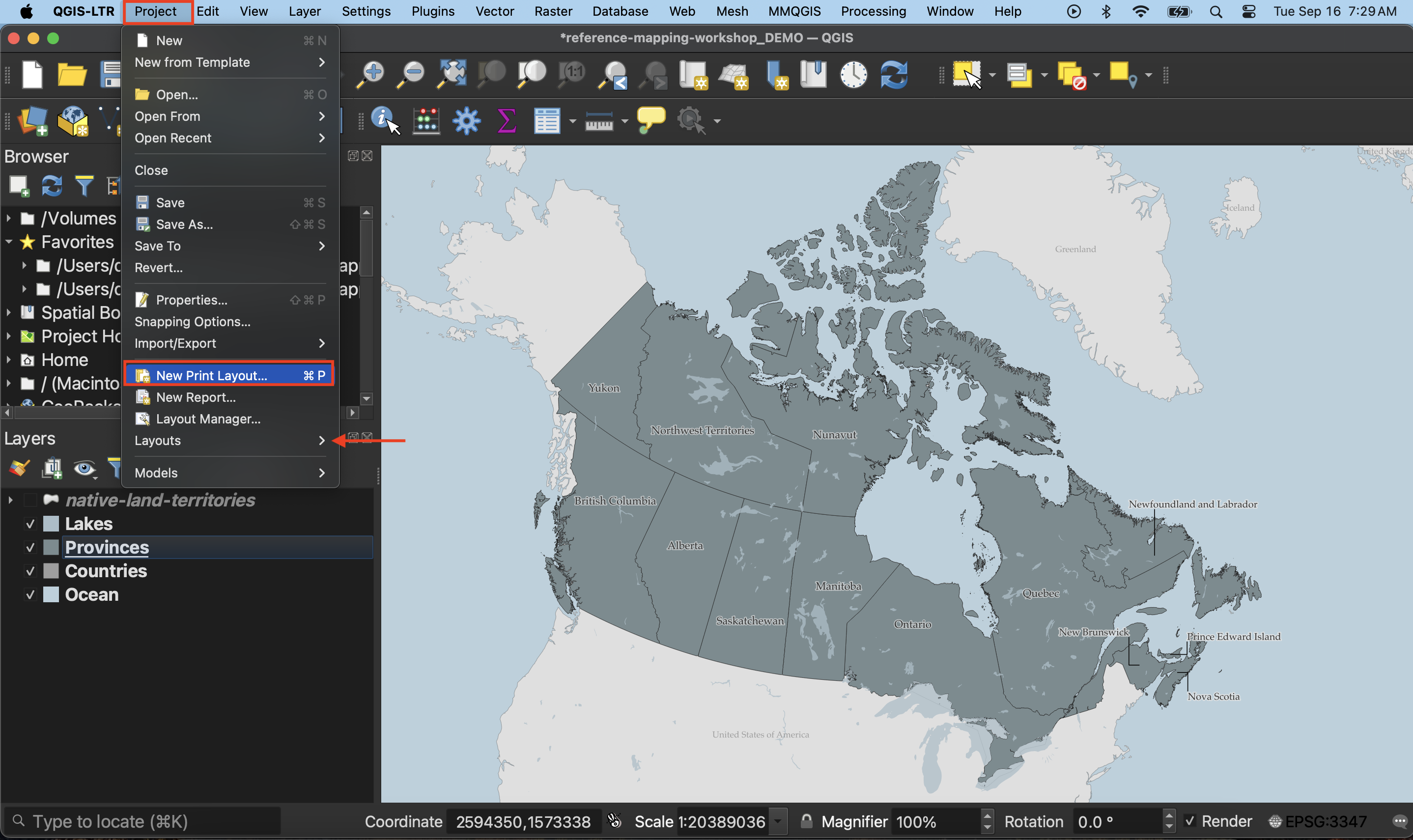Click the Zoom Full extent icon
This screenshot has height=840, width=1413.
(451, 74)
